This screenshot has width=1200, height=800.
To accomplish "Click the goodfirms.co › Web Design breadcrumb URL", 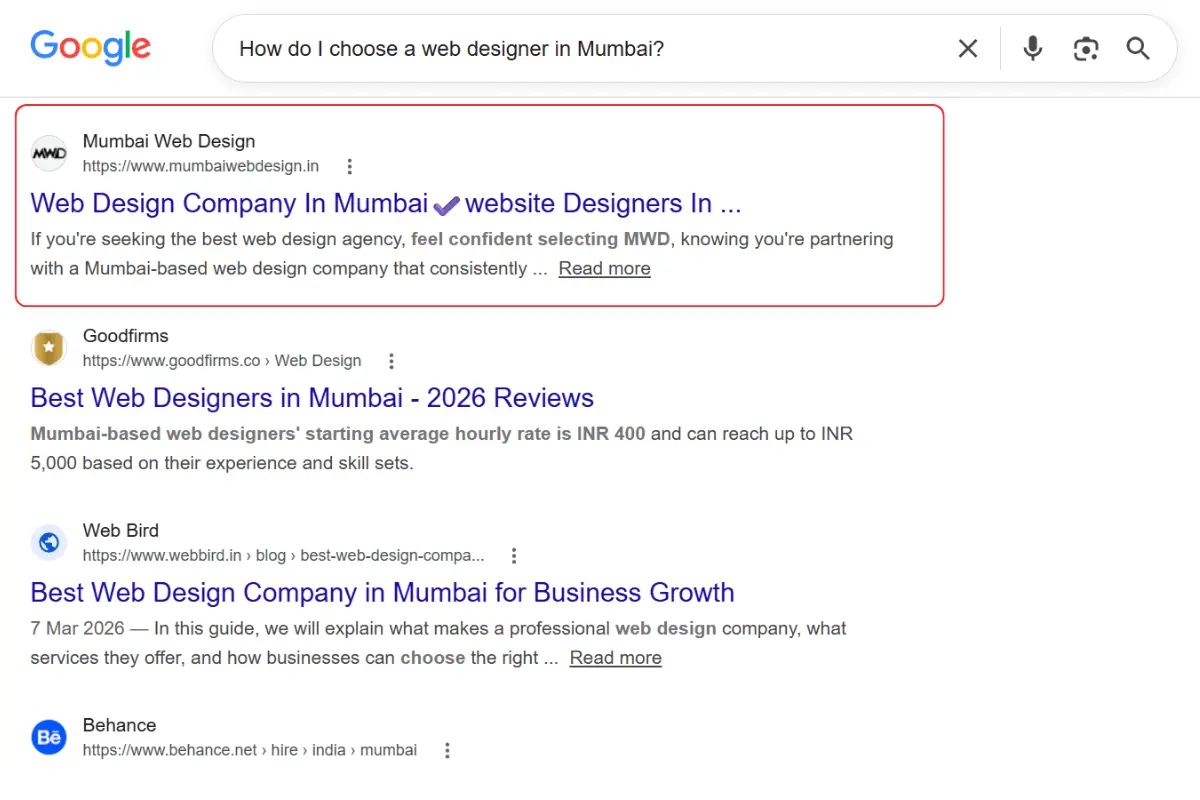I will tap(222, 361).
